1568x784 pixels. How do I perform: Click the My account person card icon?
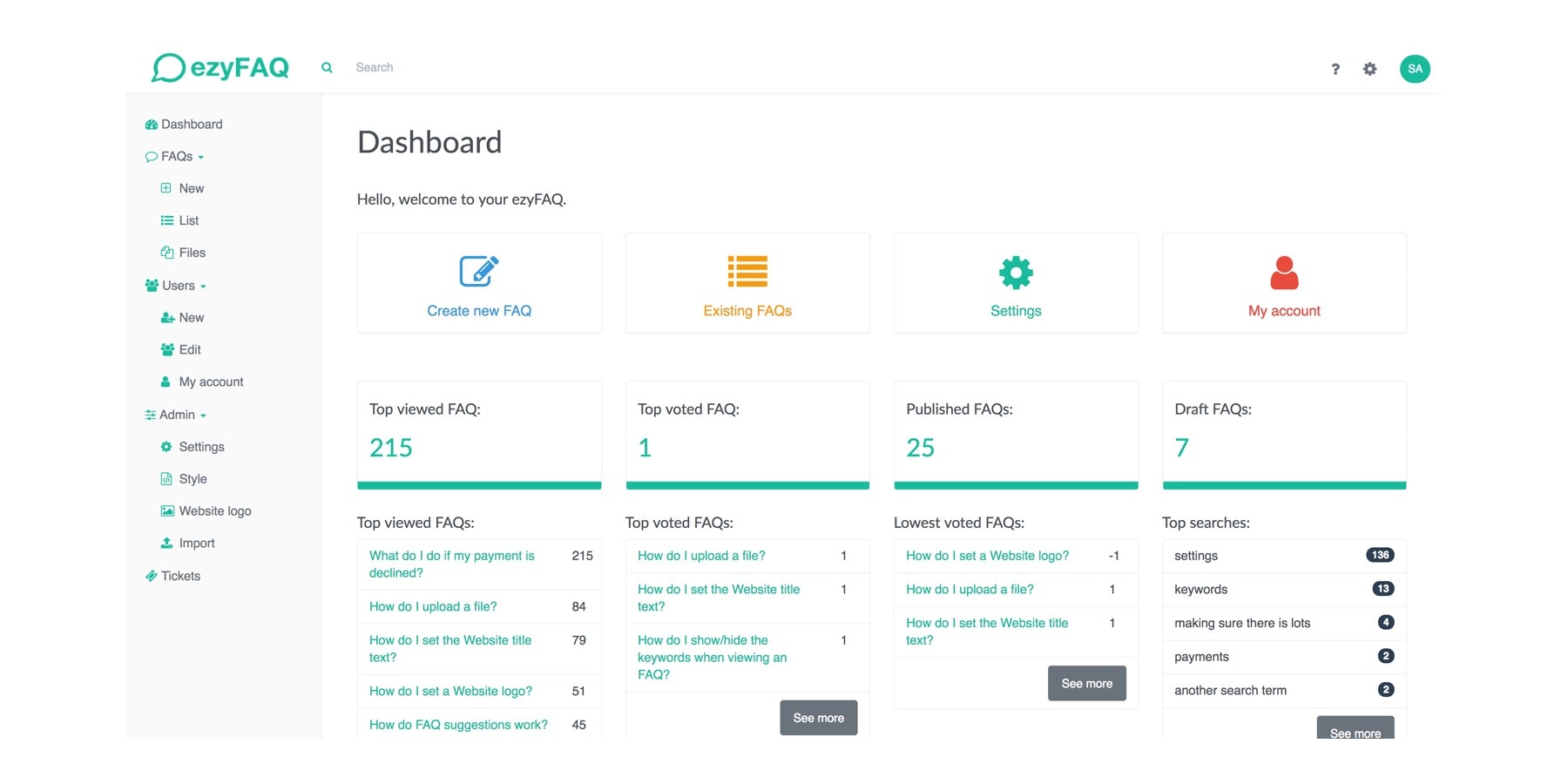[1284, 273]
